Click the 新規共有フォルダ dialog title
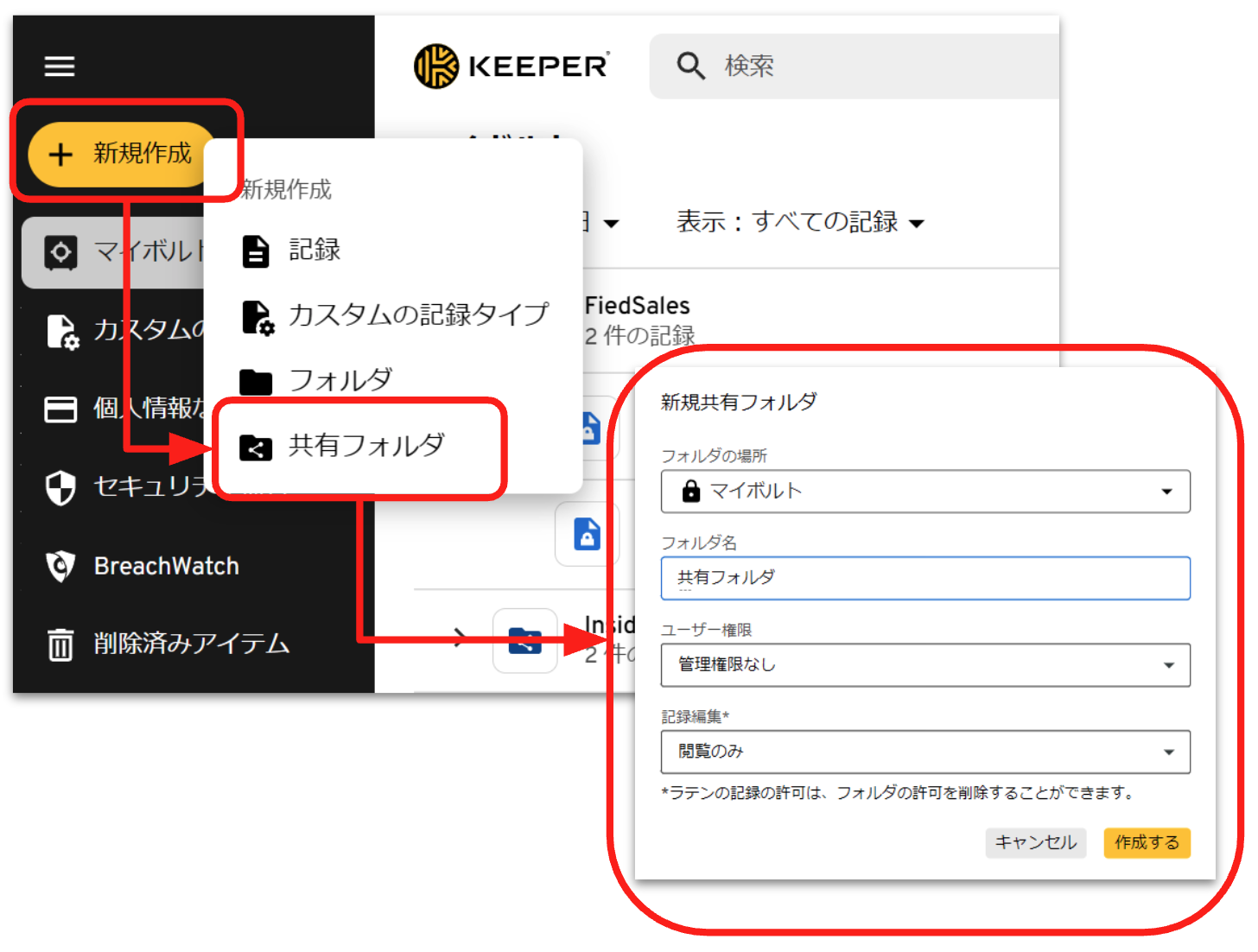1258x952 pixels. click(739, 402)
